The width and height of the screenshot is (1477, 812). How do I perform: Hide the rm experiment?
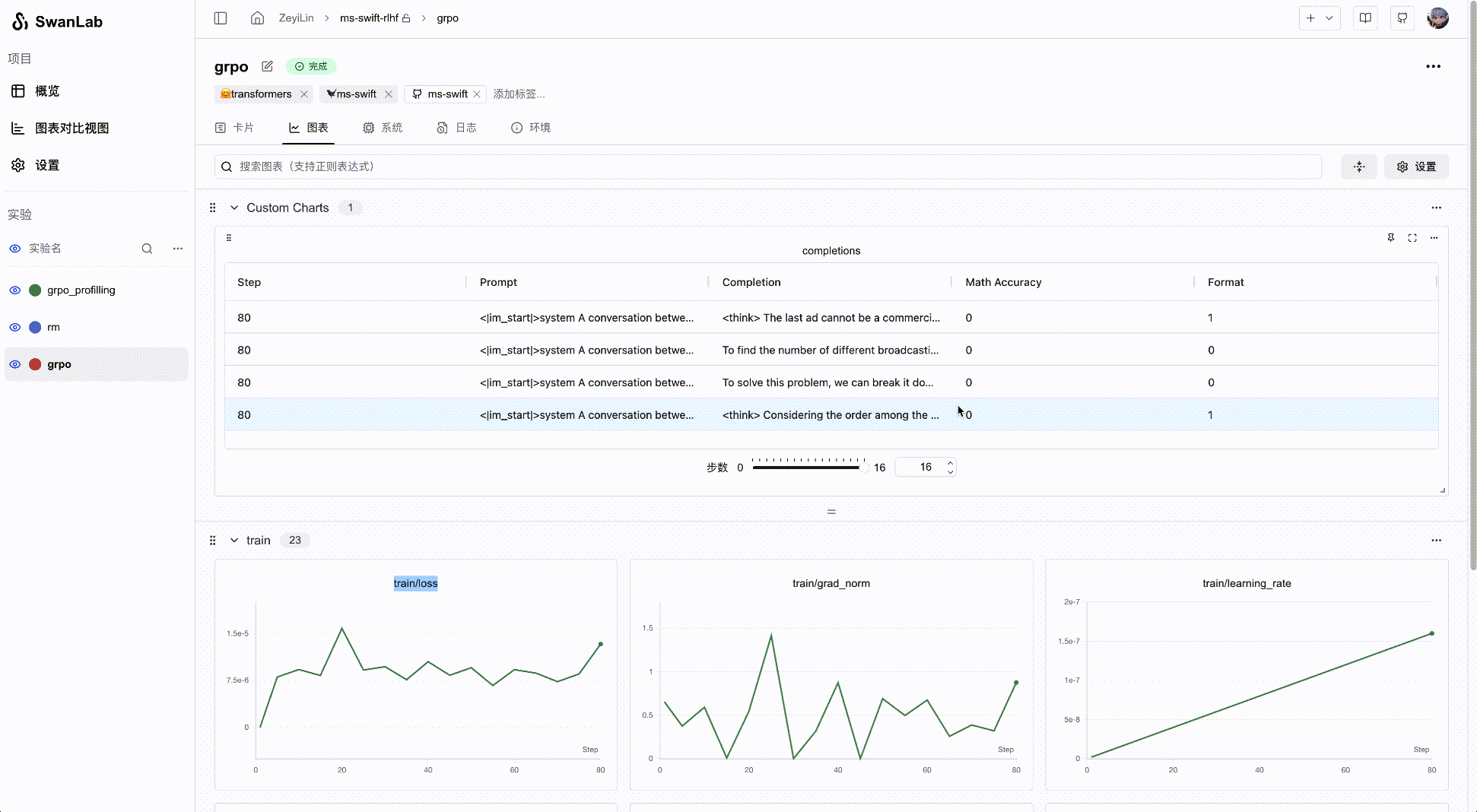point(14,328)
